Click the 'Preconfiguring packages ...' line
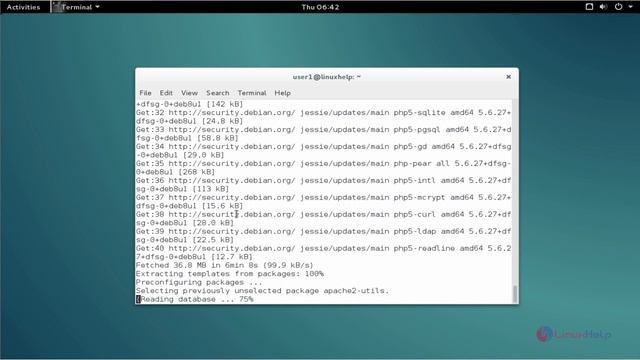This screenshot has height=360, width=640. tap(199, 282)
